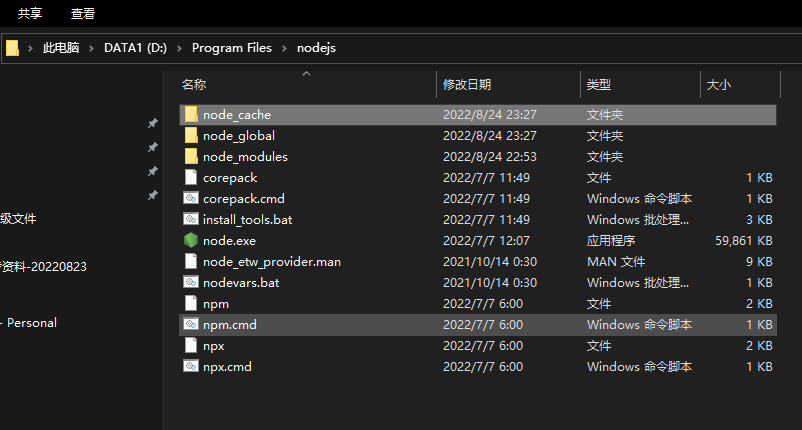Click the MAN 文件 type cell

coord(616,262)
